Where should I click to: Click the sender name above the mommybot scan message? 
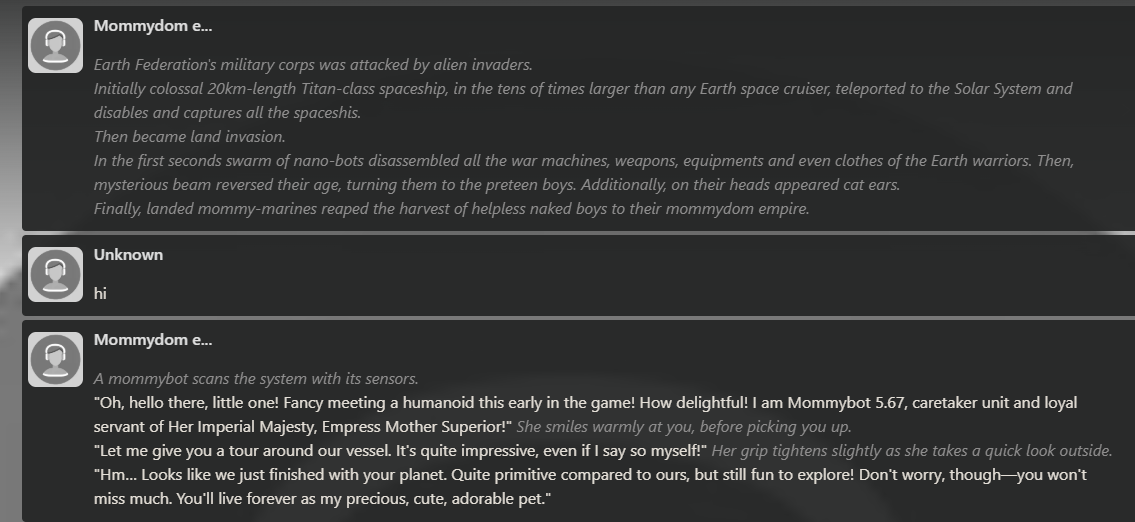point(153,340)
